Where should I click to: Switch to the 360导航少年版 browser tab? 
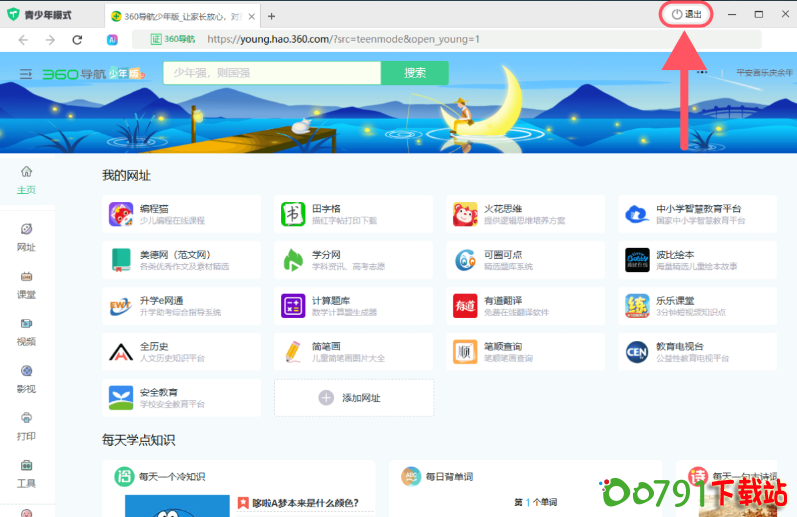[182, 16]
